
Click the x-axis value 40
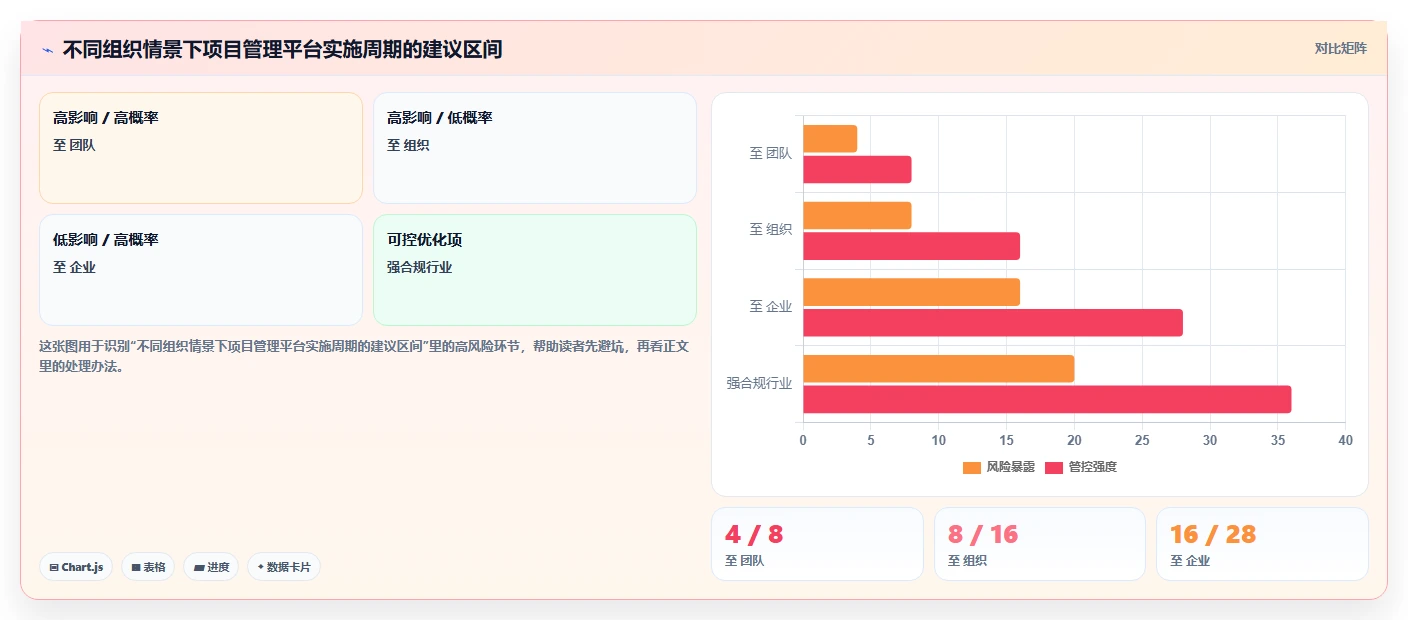pyautogui.click(x=1345, y=440)
